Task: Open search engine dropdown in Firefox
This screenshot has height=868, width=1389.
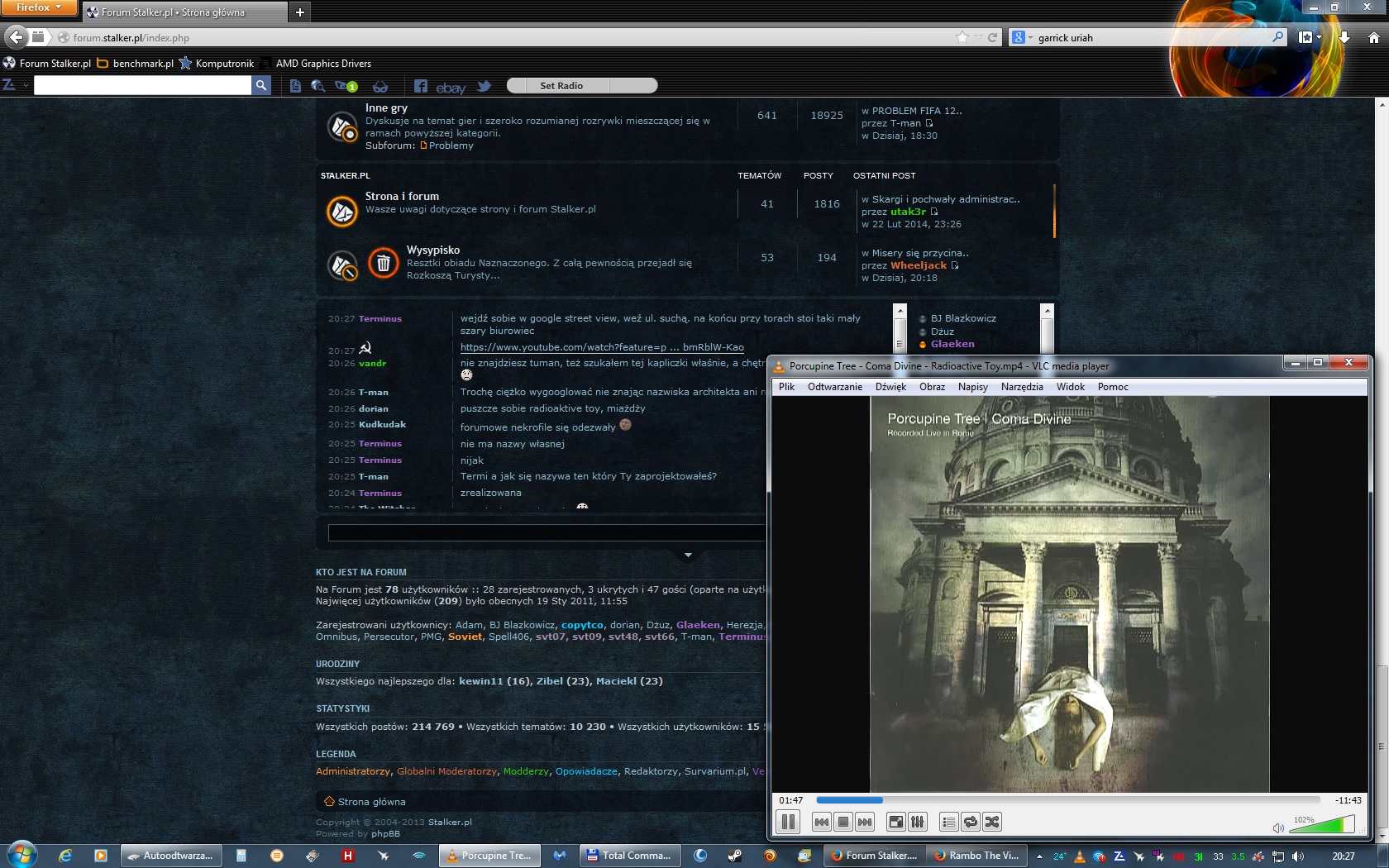Action: 1023,37
